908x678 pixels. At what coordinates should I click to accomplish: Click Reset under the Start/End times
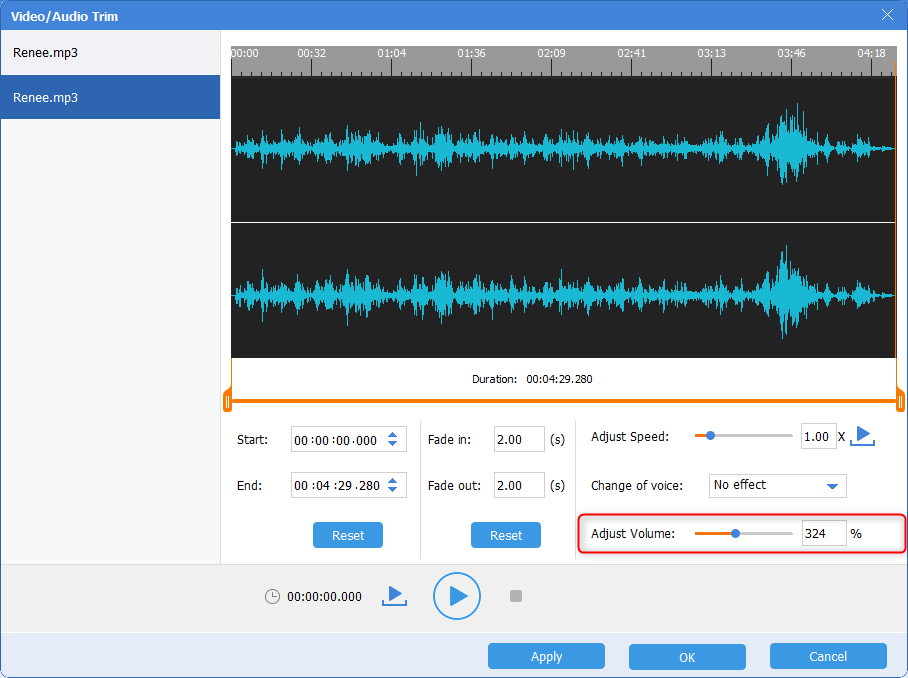[x=348, y=535]
